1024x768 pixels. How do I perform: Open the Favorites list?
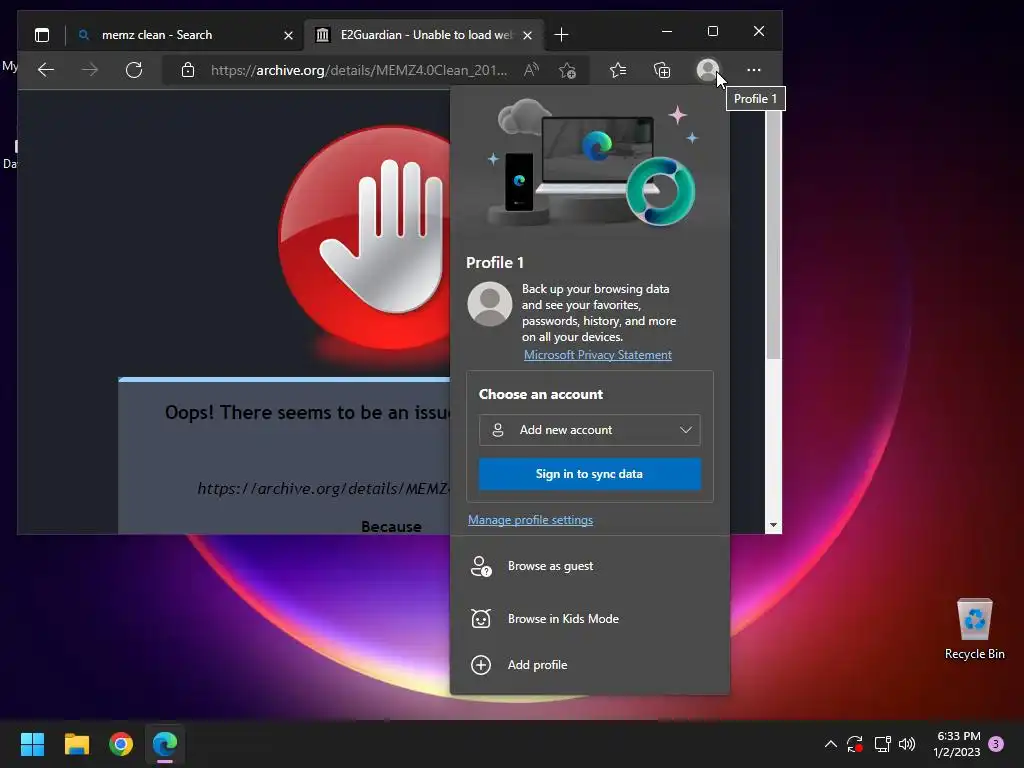[618, 70]
